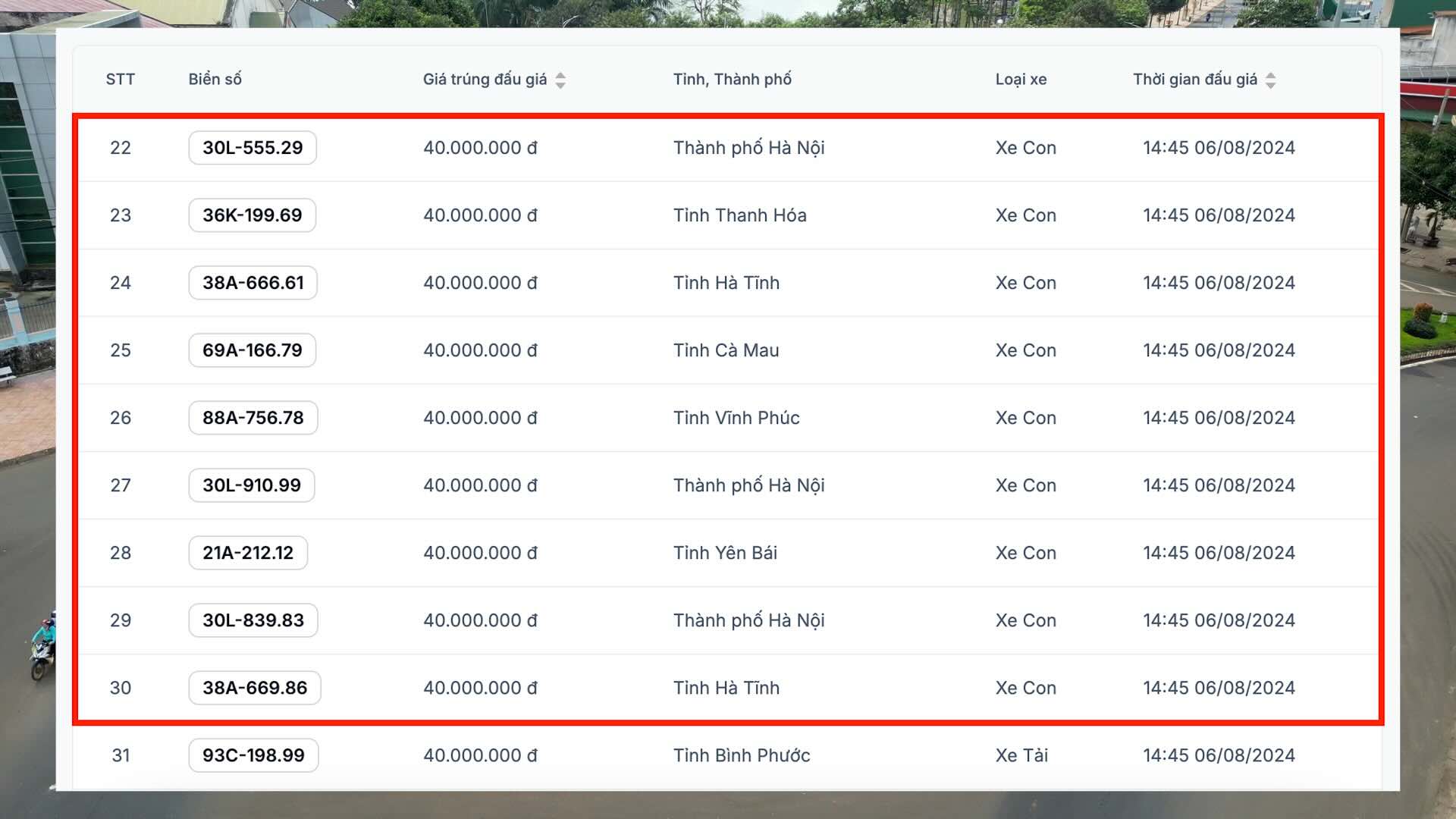Click the Biển số column header
Screen dimensions: 1456x819
[x=215, y=80]
